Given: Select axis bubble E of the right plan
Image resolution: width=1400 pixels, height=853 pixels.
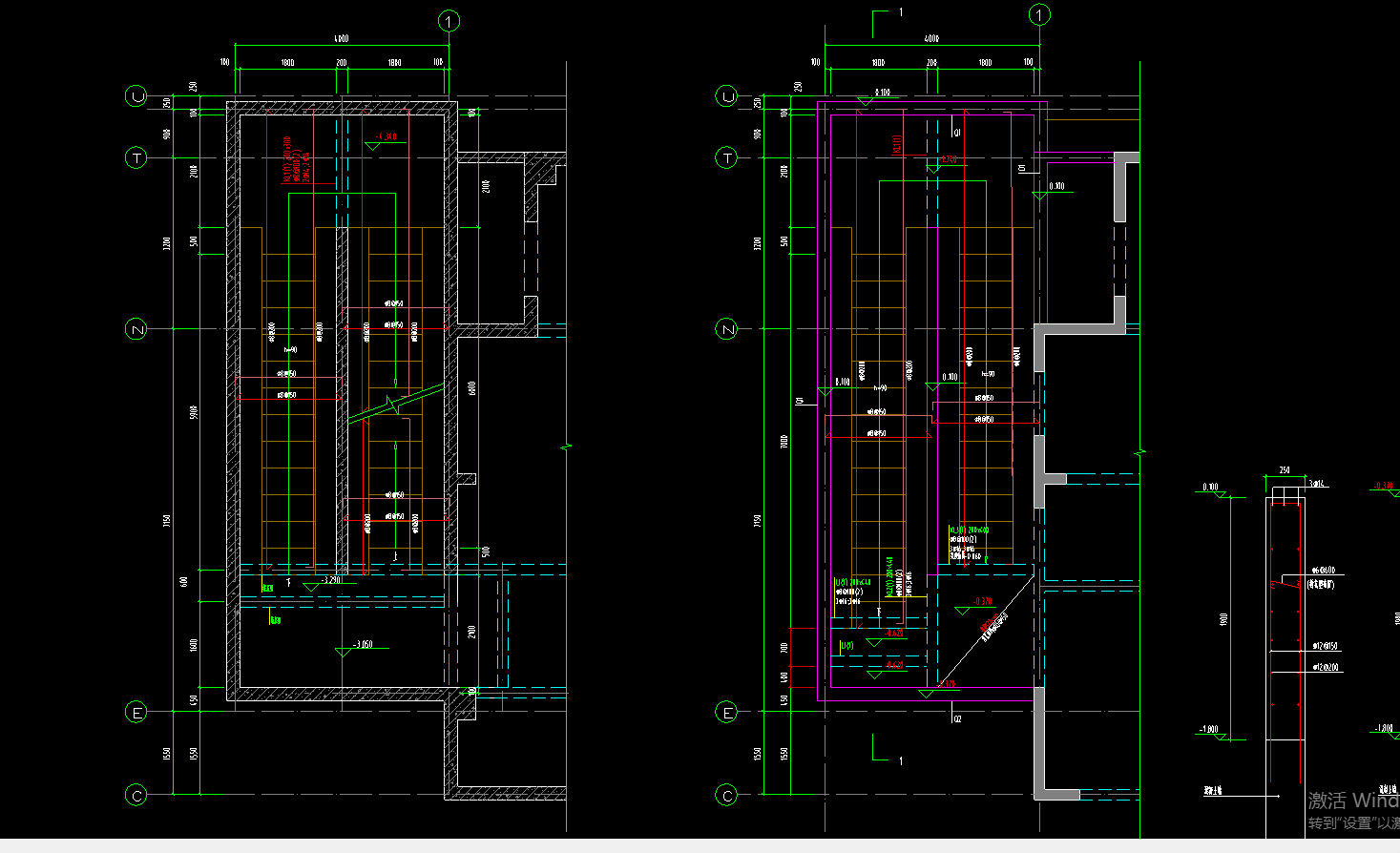Looking at the screenshot, I should coord(727,712).
